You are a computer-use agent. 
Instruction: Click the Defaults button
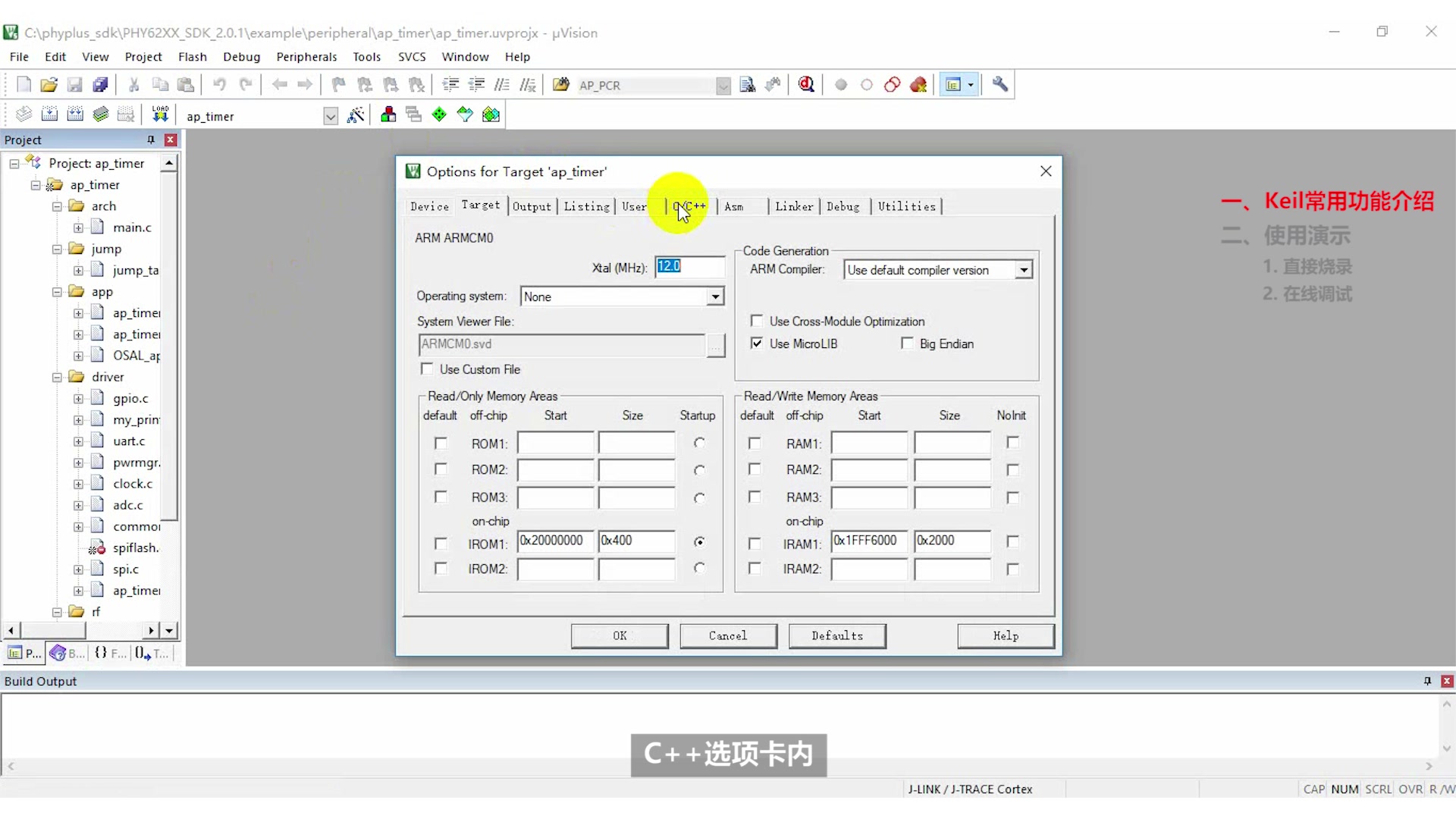[836, 635]
